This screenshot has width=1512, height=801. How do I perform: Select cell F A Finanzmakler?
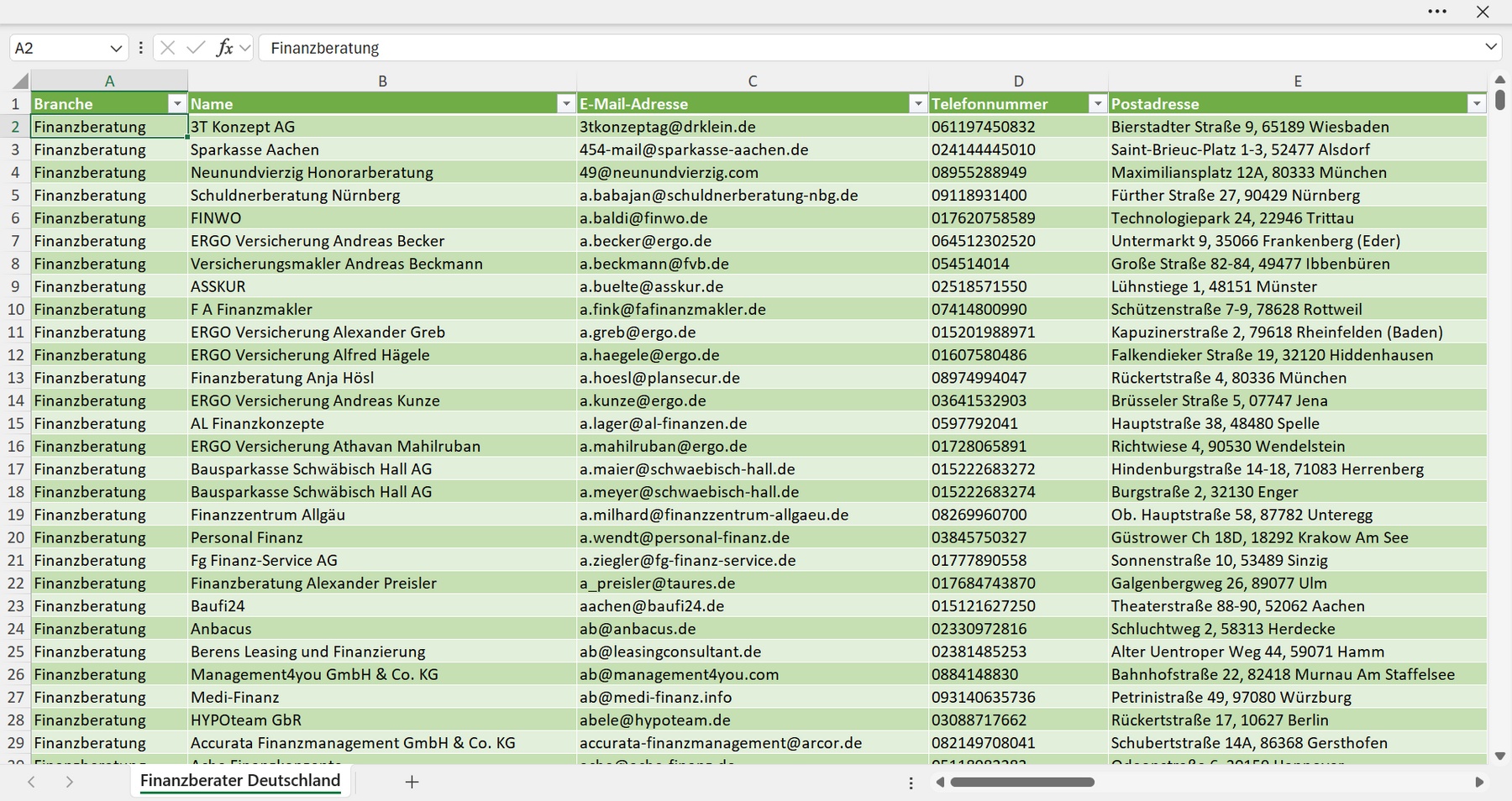(382, 309)
